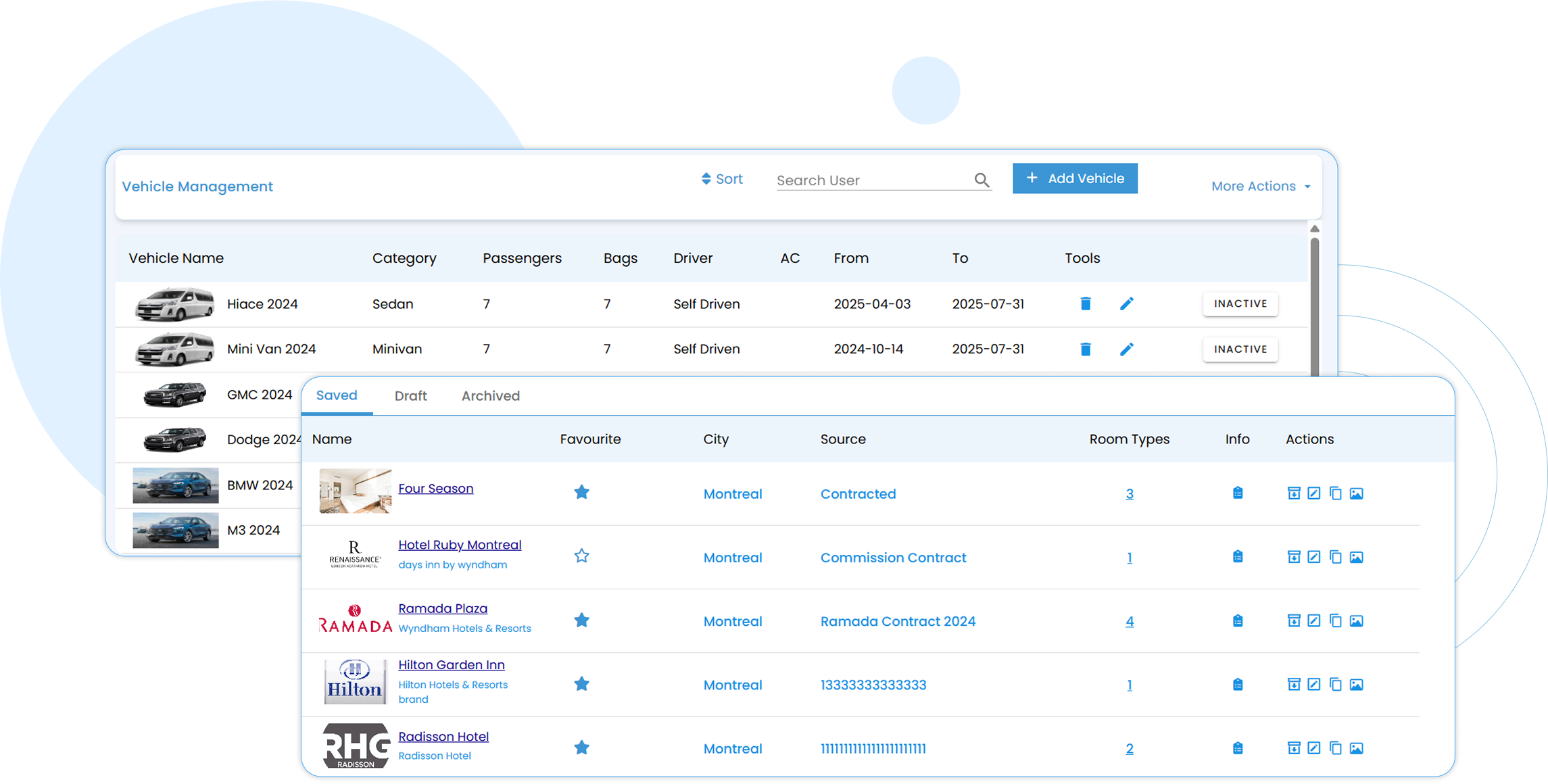Open the Radisson Hotel link
The width and height of the screenshot is (1548, 784).
point(443,737)
